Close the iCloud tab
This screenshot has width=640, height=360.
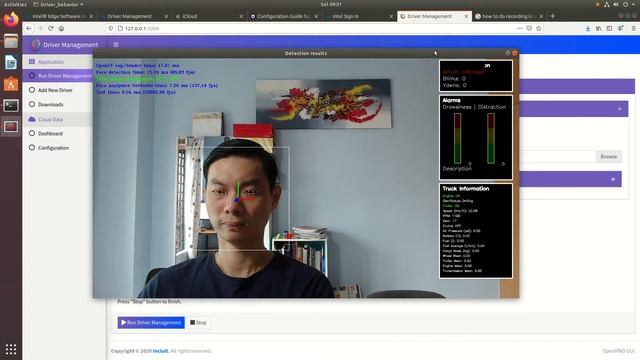point(241,16)
